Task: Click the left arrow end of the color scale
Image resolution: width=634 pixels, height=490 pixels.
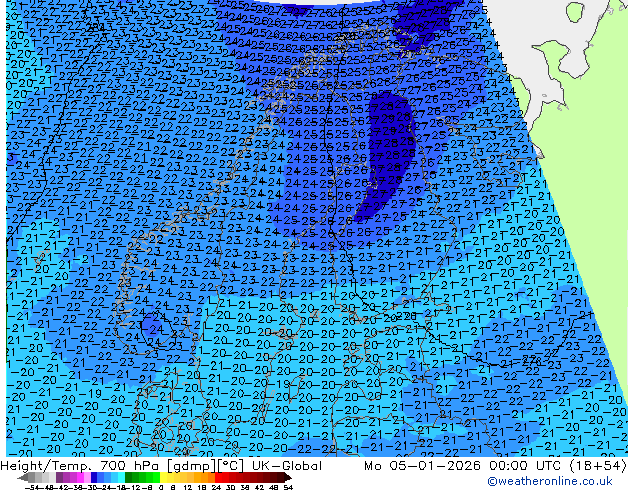Action: coord(23,478)
